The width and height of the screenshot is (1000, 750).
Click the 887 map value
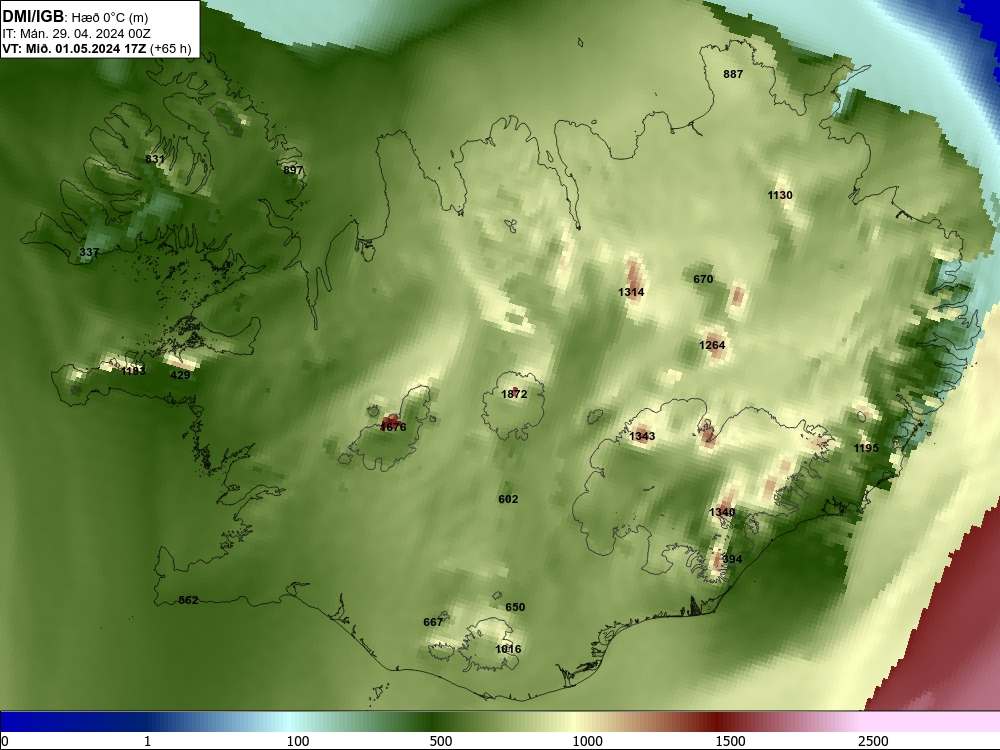coord(733,74)
